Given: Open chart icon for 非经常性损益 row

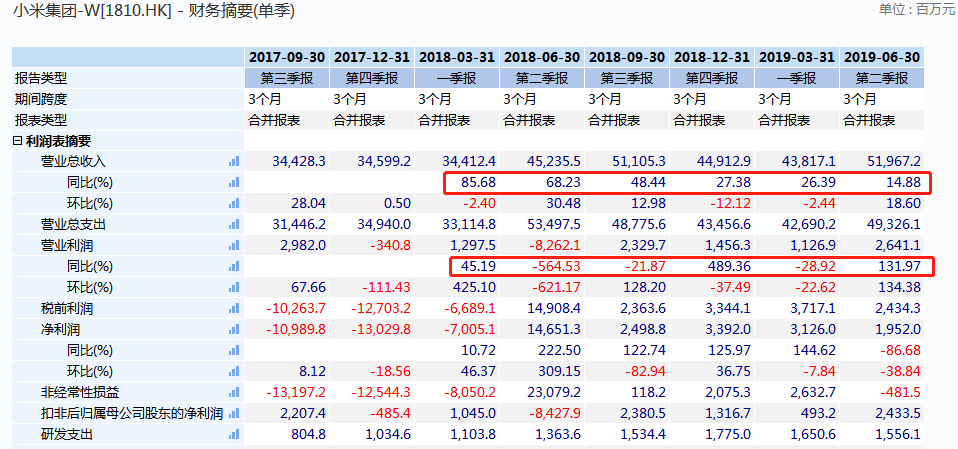Looking at the screenshot, I should (234, 392).
